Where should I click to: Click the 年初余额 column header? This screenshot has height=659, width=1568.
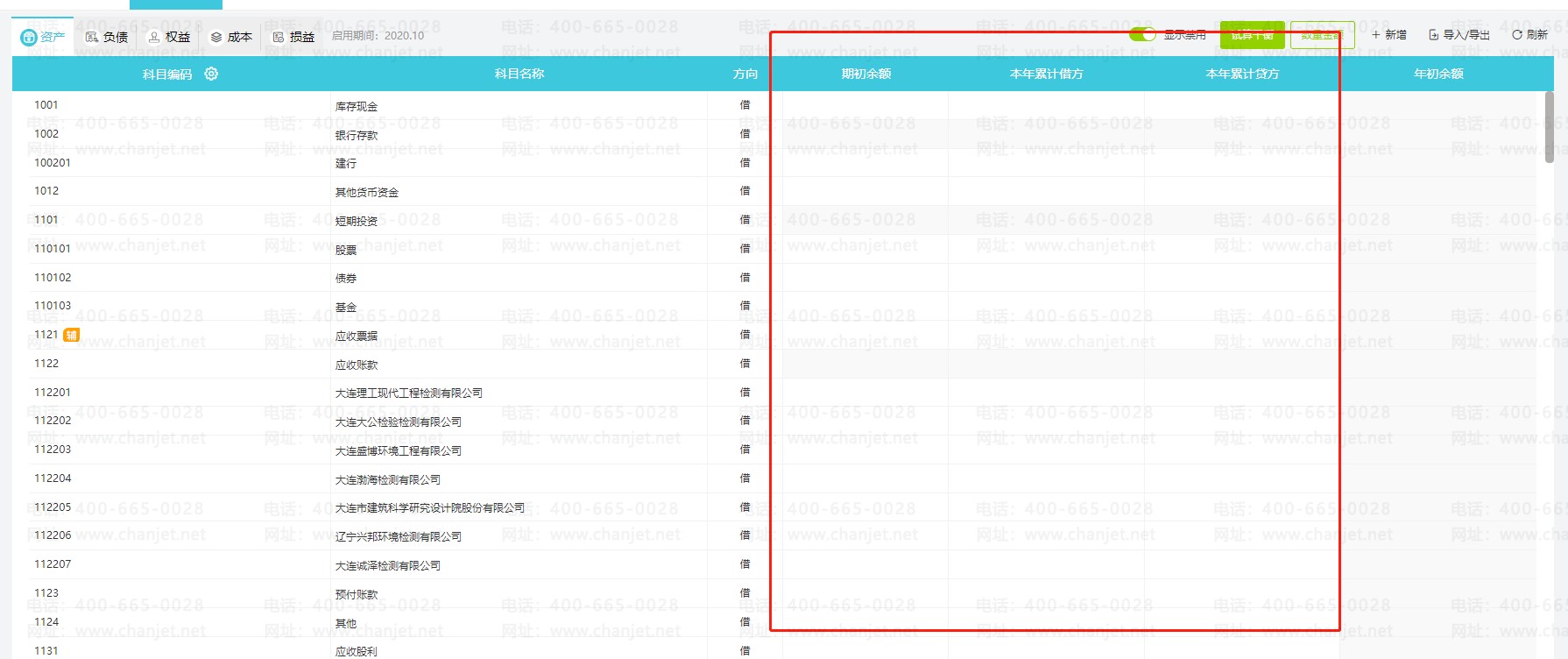(x=1438, y=74)
